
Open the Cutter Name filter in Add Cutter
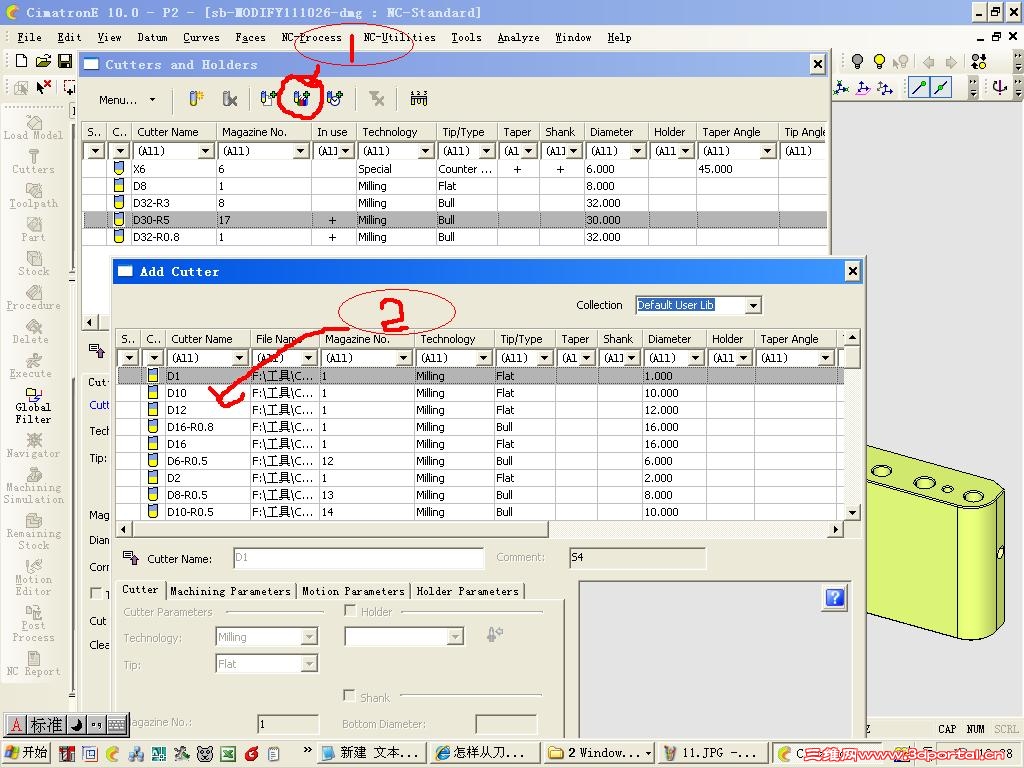pyautogui.click(x=239, y=358)
